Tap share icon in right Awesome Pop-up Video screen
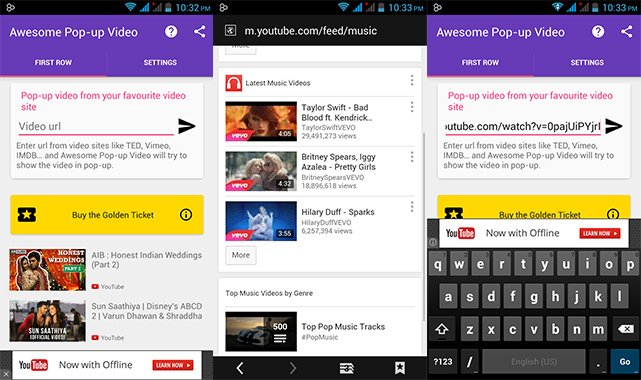 [626, 31]
